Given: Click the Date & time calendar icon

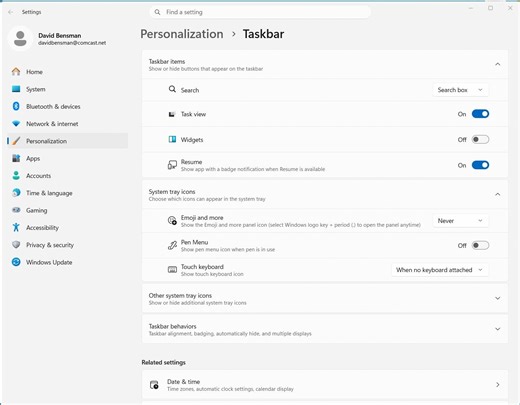Looking at the screenshot, I should tap(154, 385).
